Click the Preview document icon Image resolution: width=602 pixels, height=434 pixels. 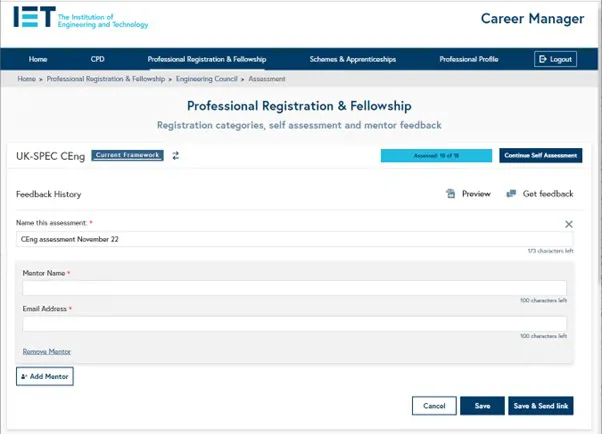[x=450, y=194]
